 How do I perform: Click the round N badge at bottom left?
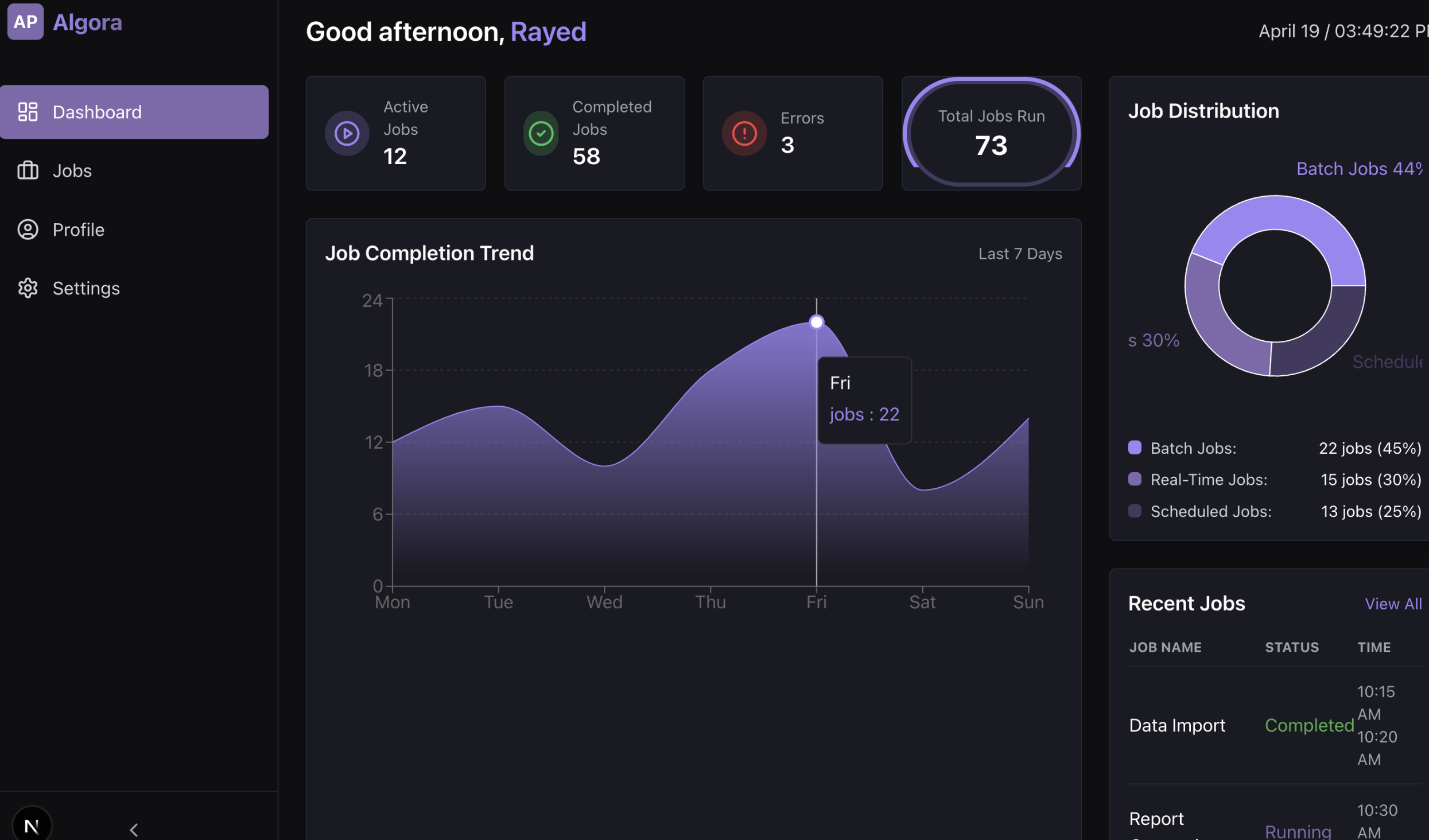pos(32,825)
